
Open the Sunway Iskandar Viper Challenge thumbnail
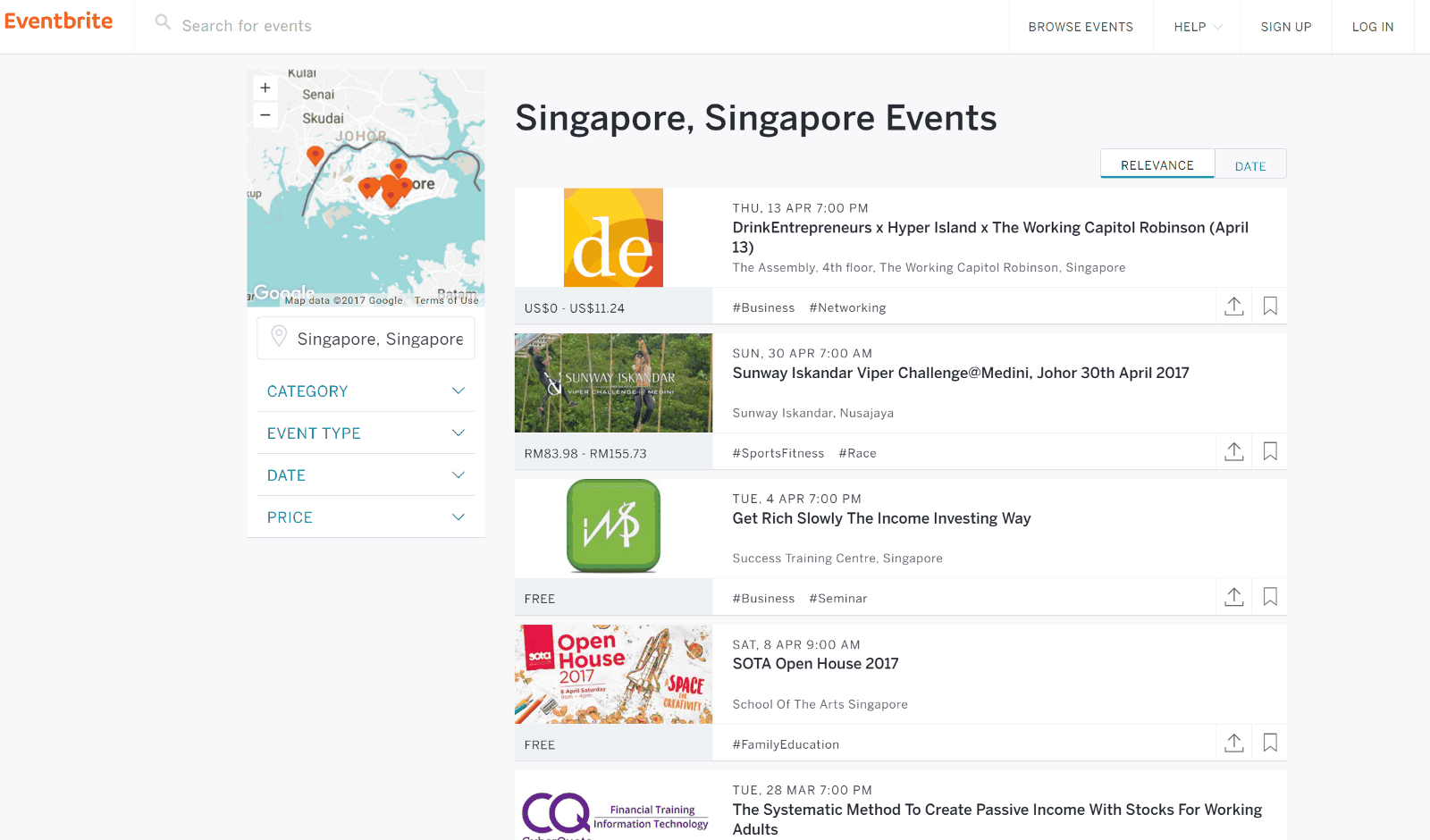(x=613, y=383)
